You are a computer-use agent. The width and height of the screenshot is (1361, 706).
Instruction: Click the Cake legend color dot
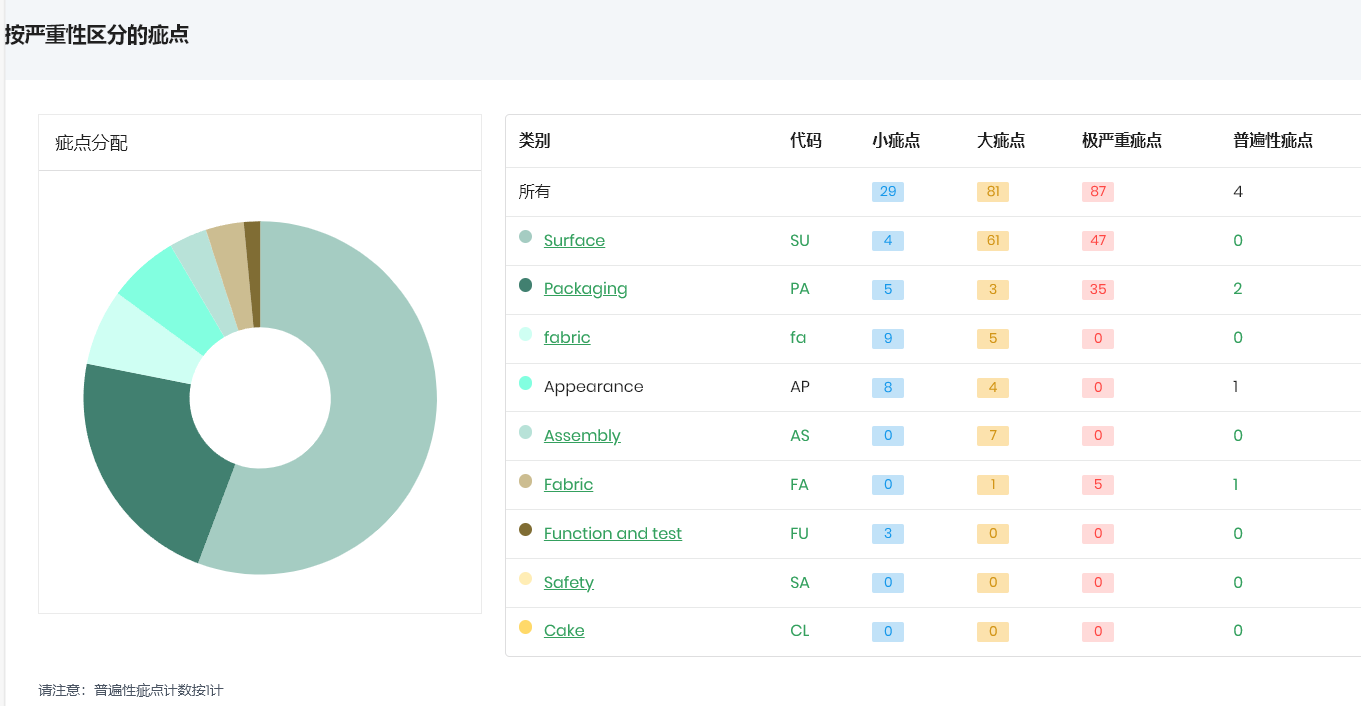(x=525, y=627)
